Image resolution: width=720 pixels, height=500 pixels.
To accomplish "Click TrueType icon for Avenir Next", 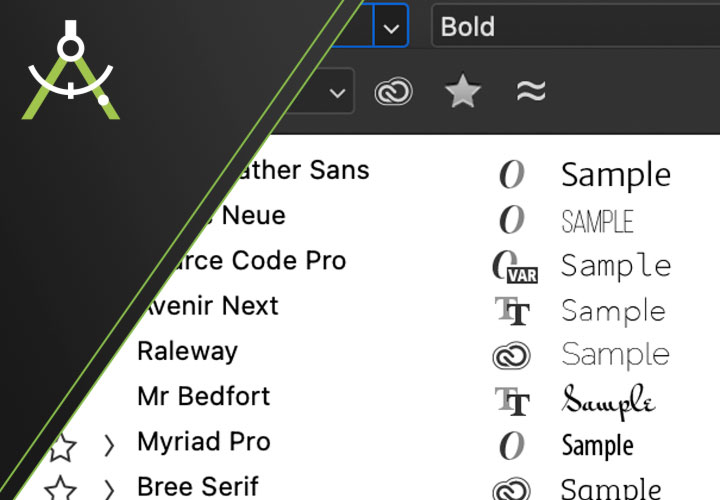I will tap(512, 311).
